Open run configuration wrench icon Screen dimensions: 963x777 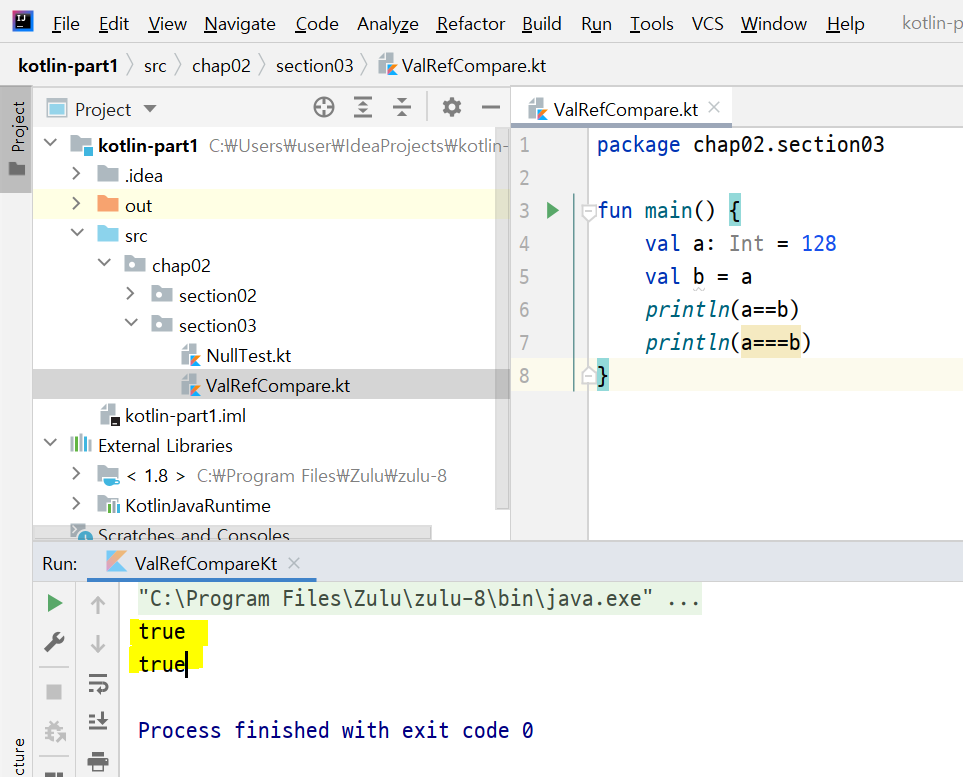(x=55, y=642)
